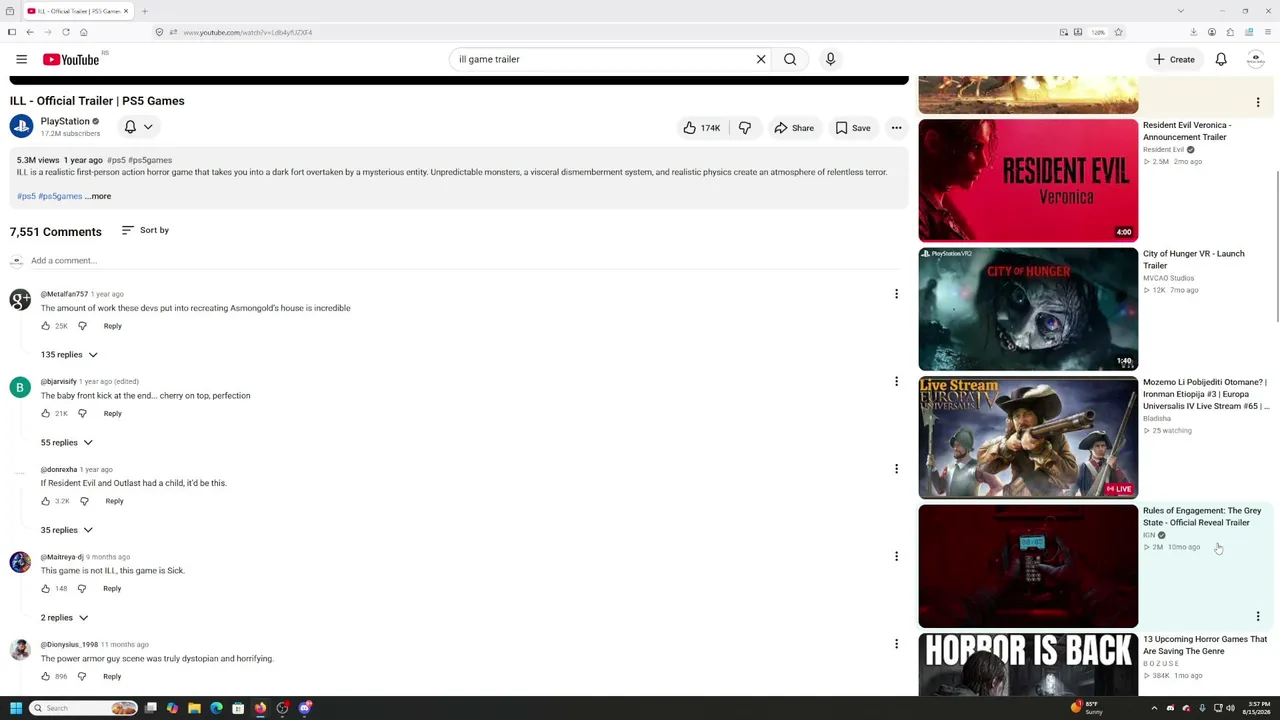Like the @Metalfan757 comment

(x=45, y=326)
